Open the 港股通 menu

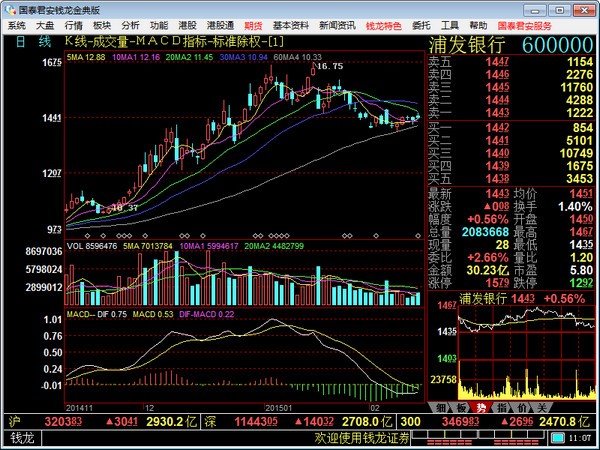(x=219, y=24)
